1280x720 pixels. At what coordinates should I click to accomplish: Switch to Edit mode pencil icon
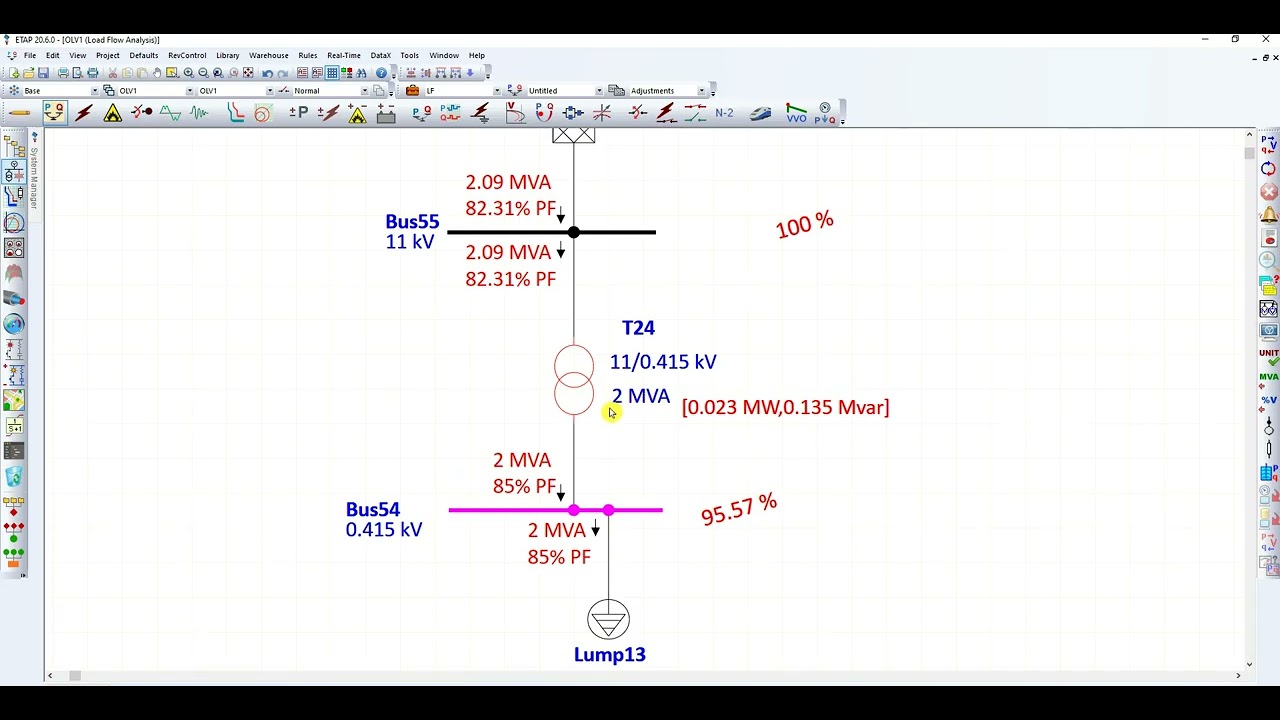point(19,113)
